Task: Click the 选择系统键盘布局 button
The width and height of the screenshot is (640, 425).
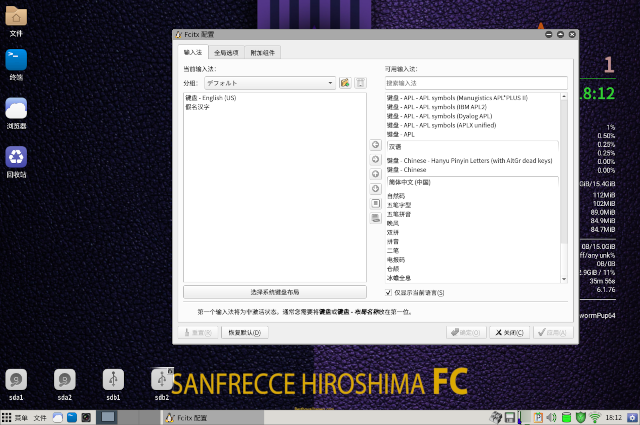Action: click(275, 292)
